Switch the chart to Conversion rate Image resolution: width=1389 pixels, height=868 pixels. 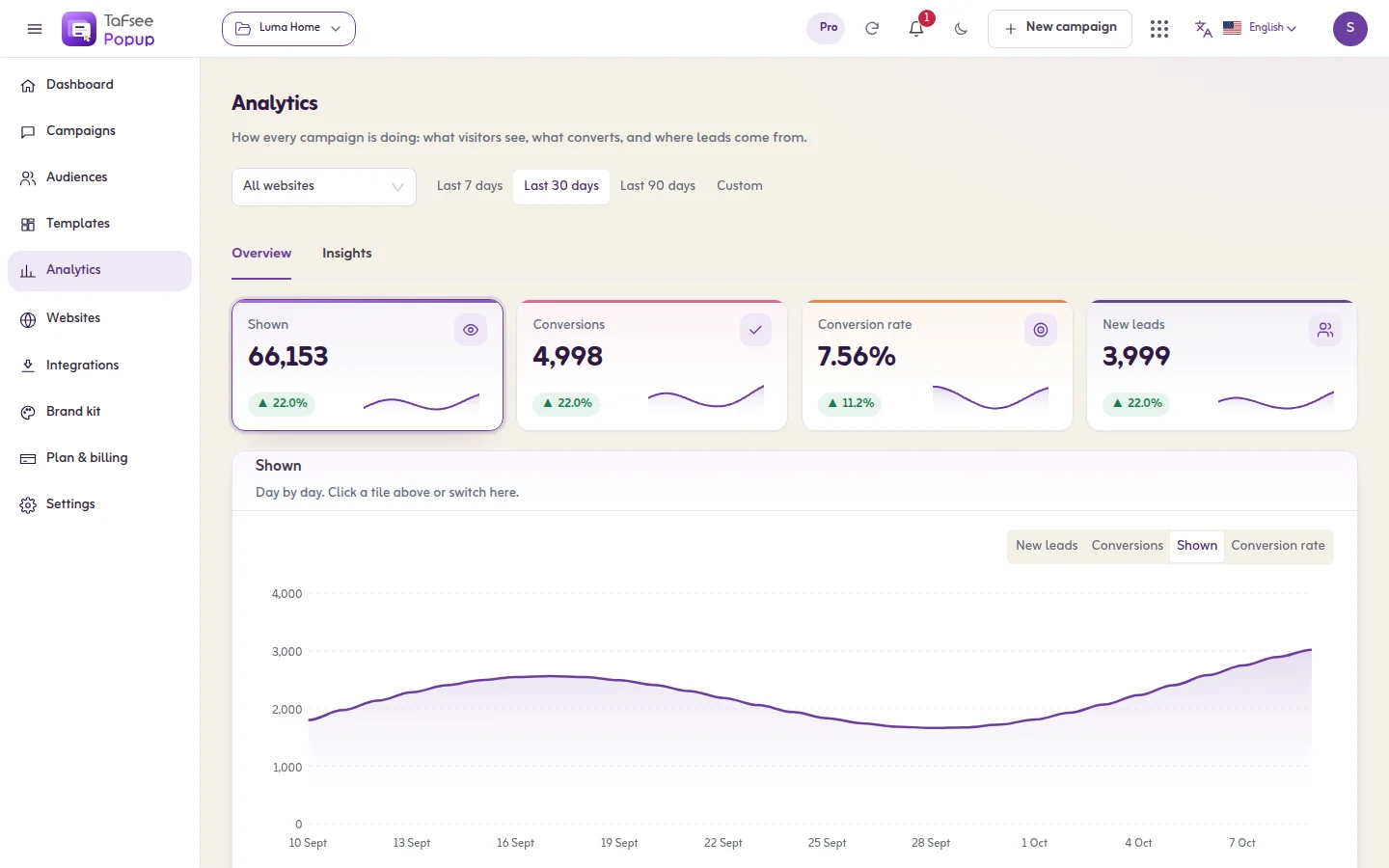[x=1278, y=546]
